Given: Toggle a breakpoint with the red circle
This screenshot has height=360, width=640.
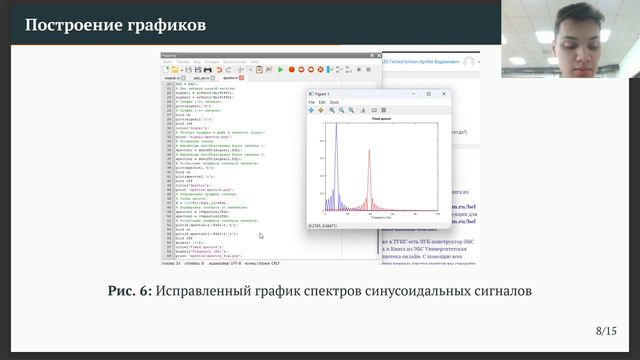Looking at the screenshot, I should click(x=291, y=70).
